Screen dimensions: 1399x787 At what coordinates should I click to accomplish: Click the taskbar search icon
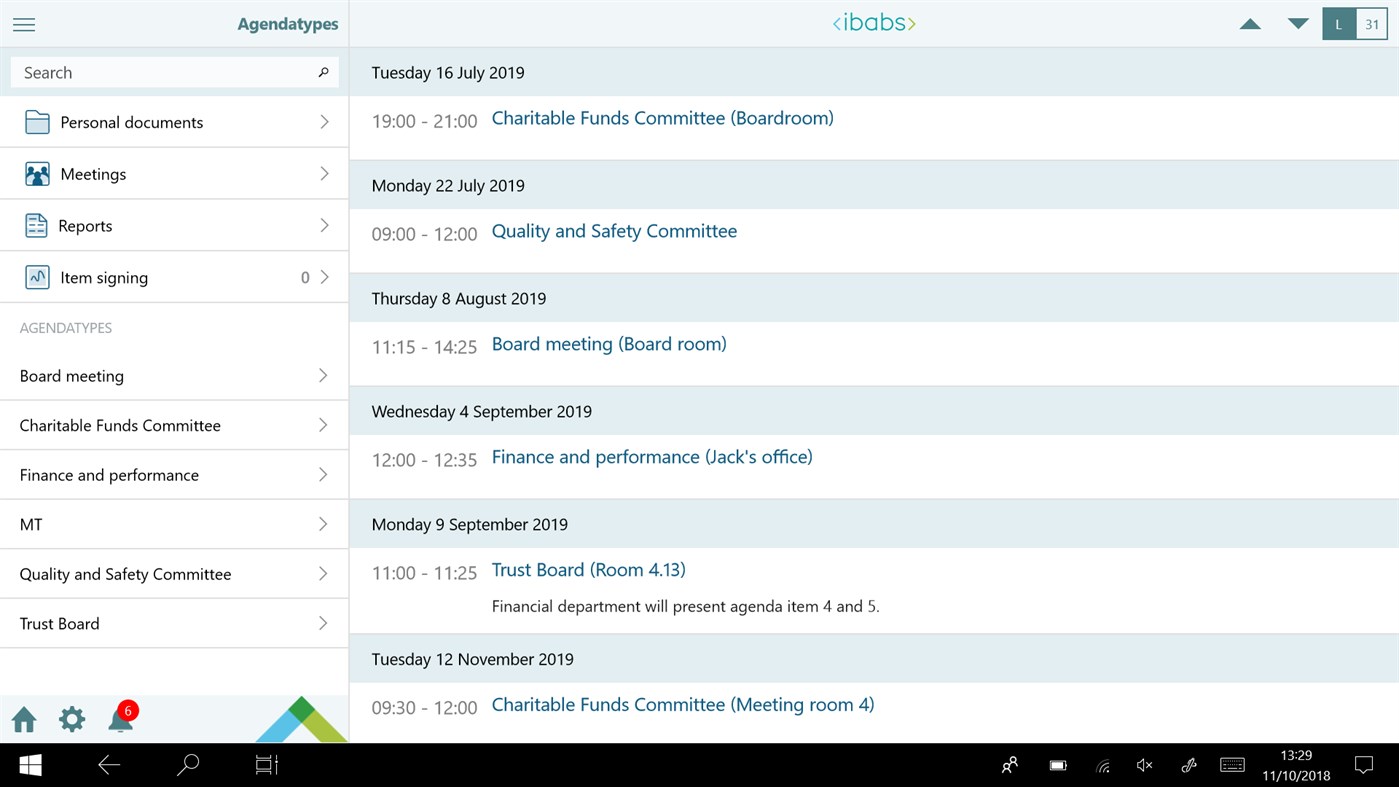click(188, 765)
